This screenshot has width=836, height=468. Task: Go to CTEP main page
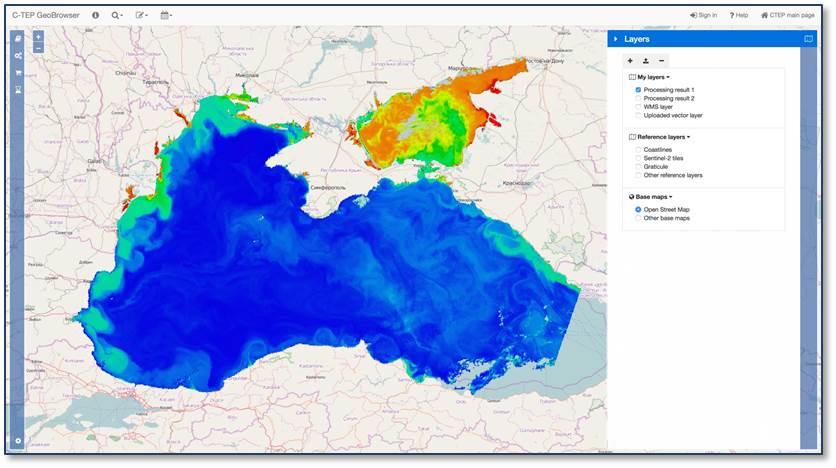click(788, 15)
